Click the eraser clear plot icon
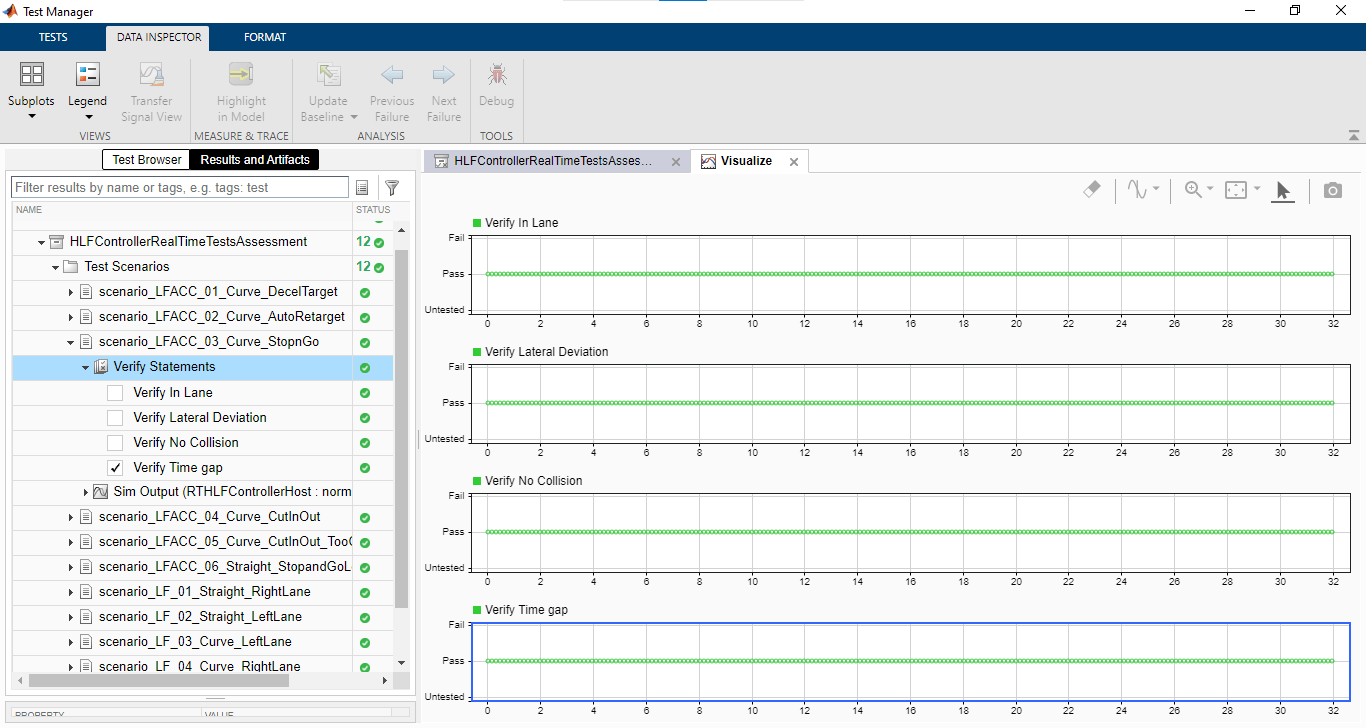Image resolution: width=1366 pixels, height=728 pixels. tap(1092, 189)
